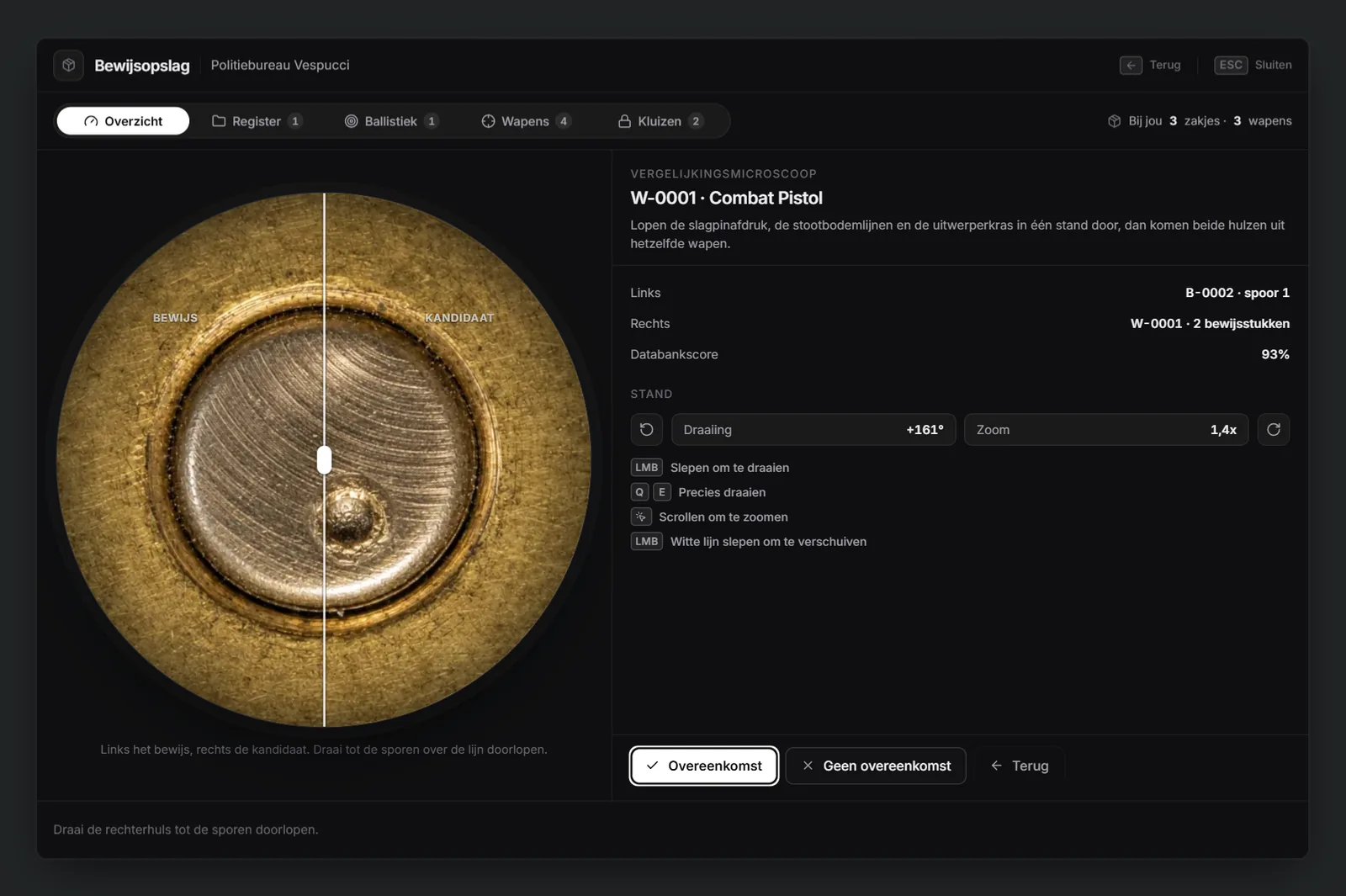This screenshot has width=1346, height=896.
Task: Reject with Geen overeenkomst button
Action: point(876,766)
